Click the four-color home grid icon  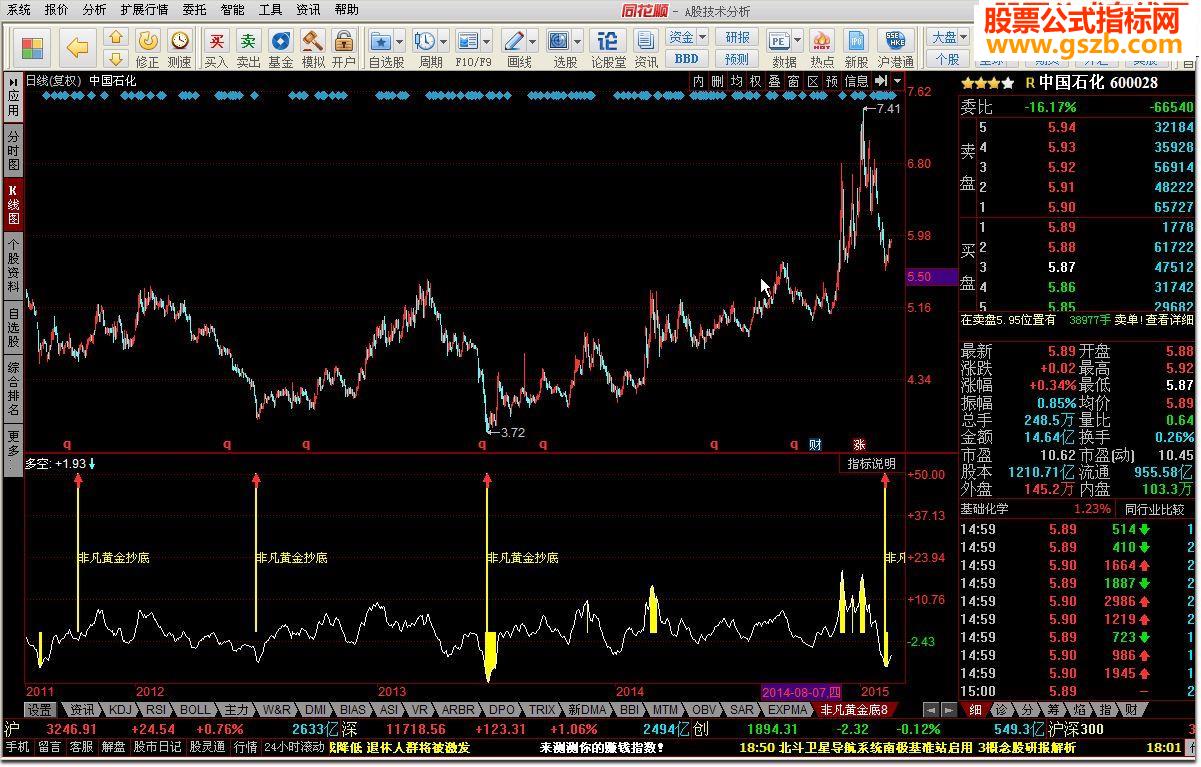click(33, 46)
